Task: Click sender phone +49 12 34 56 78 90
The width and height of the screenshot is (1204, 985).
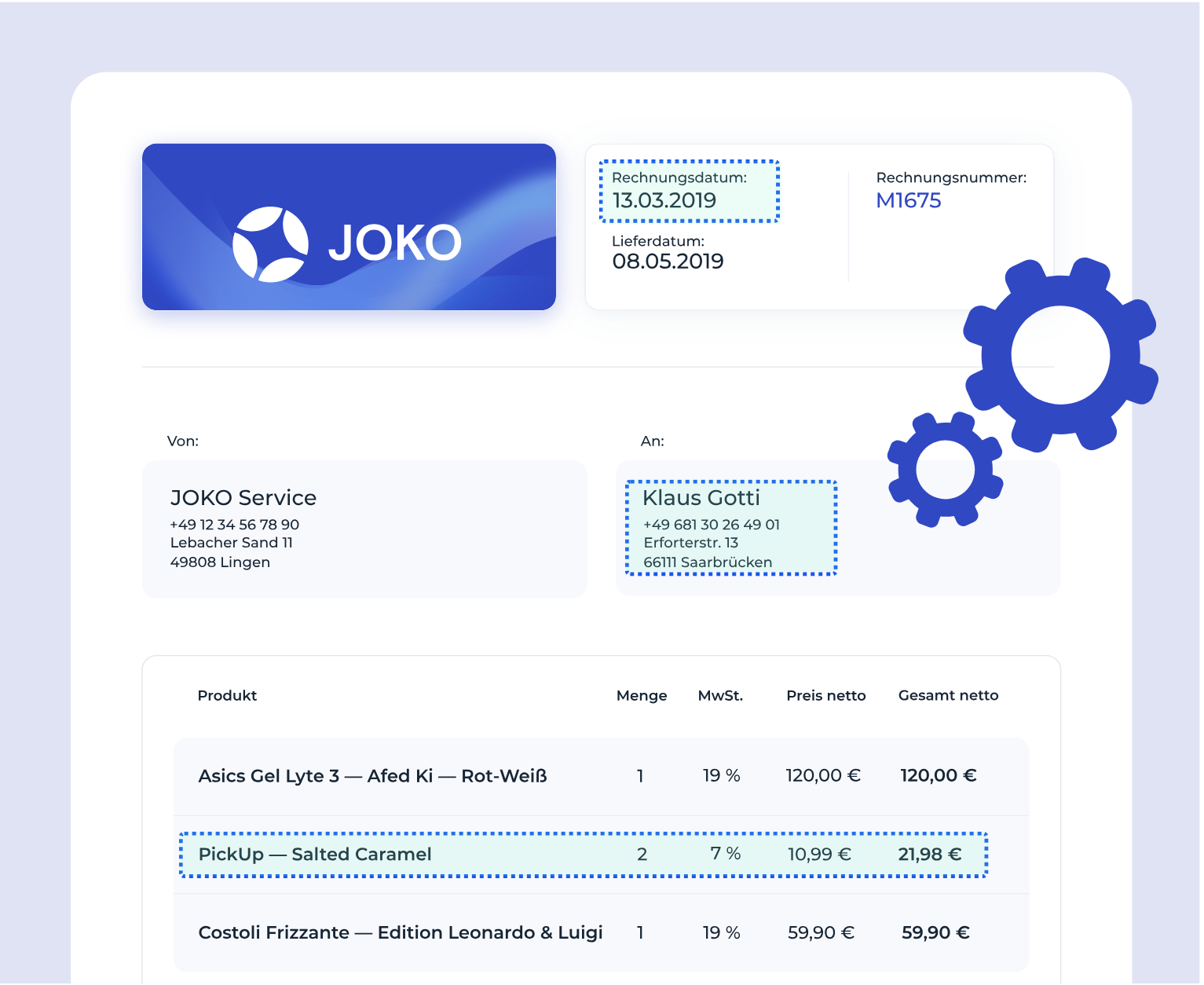Action: coord(235,525)
